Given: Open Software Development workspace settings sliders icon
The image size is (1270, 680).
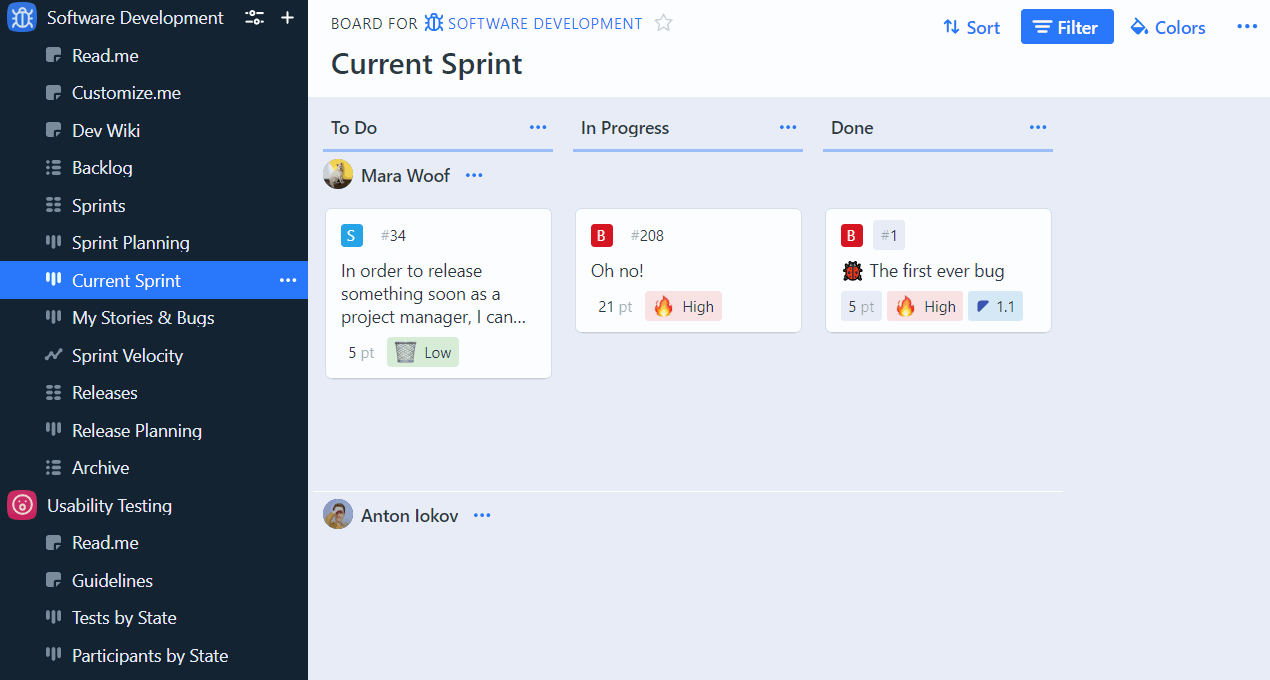Looking at the screenshot, I should 255,18.
